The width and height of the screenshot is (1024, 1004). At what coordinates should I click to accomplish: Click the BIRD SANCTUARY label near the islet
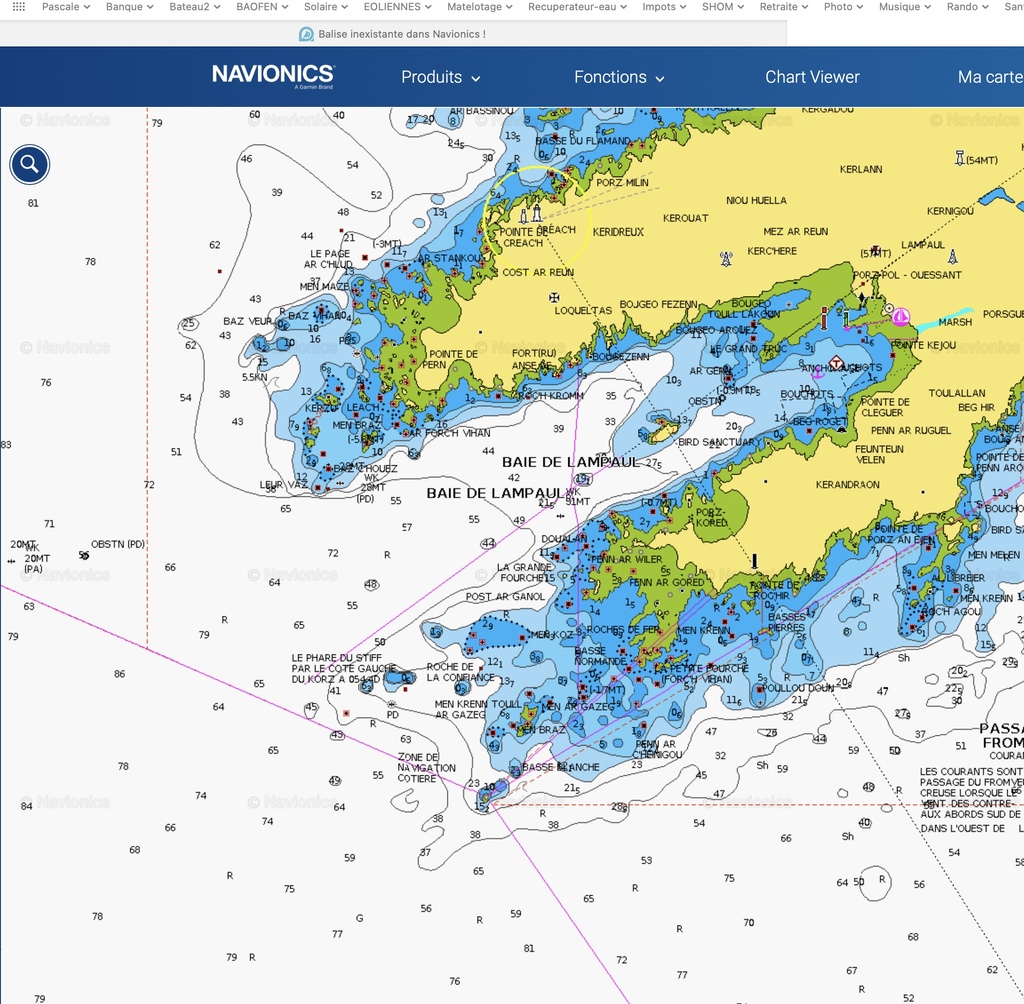(x=719, y=442)
